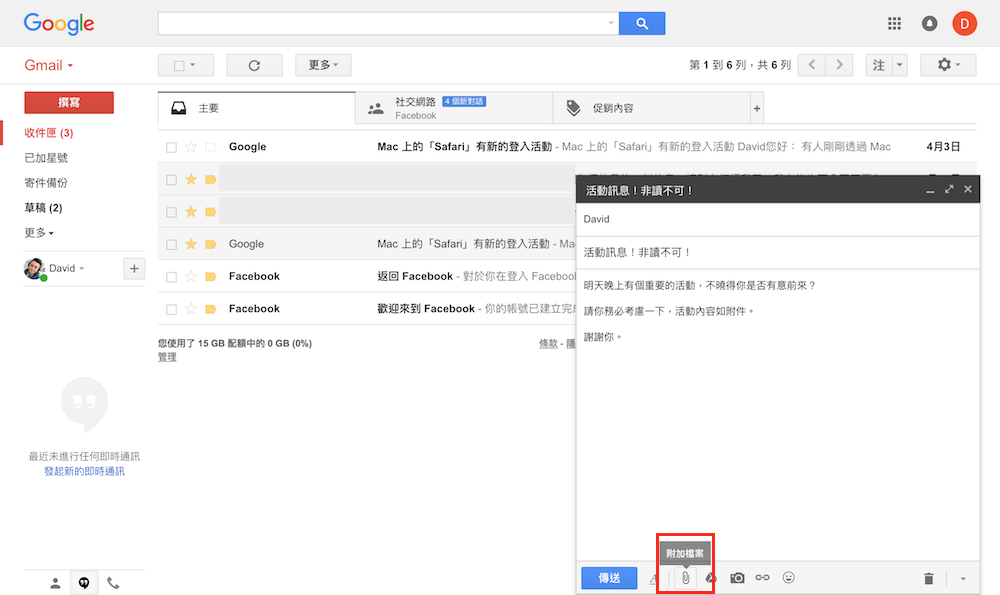
Task: Click in the Google search field
Action: pyautogui.click(x=385, y=23)
